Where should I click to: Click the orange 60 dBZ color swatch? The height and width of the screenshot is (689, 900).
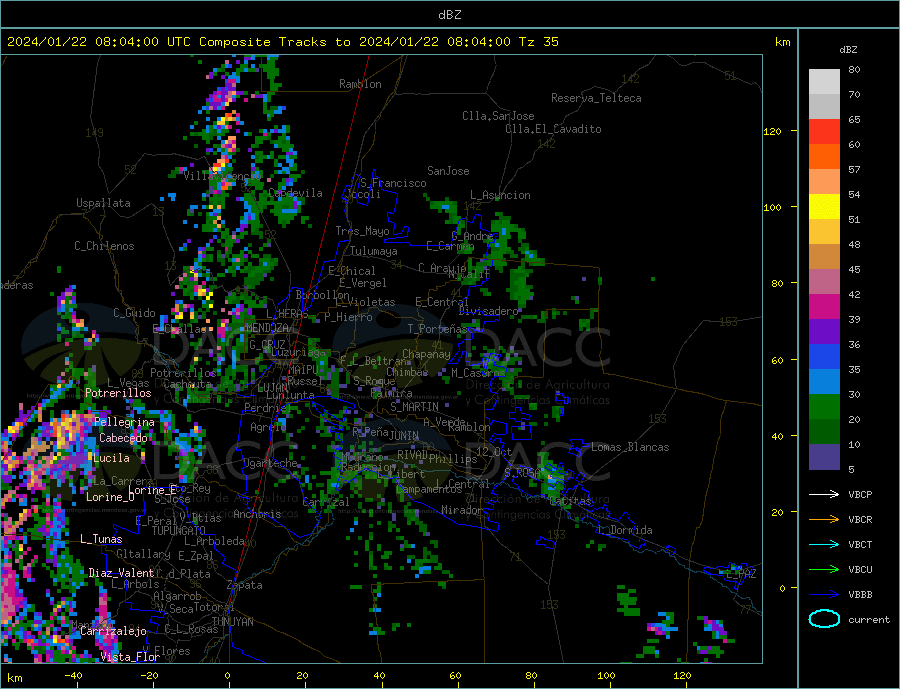(824, 157)
